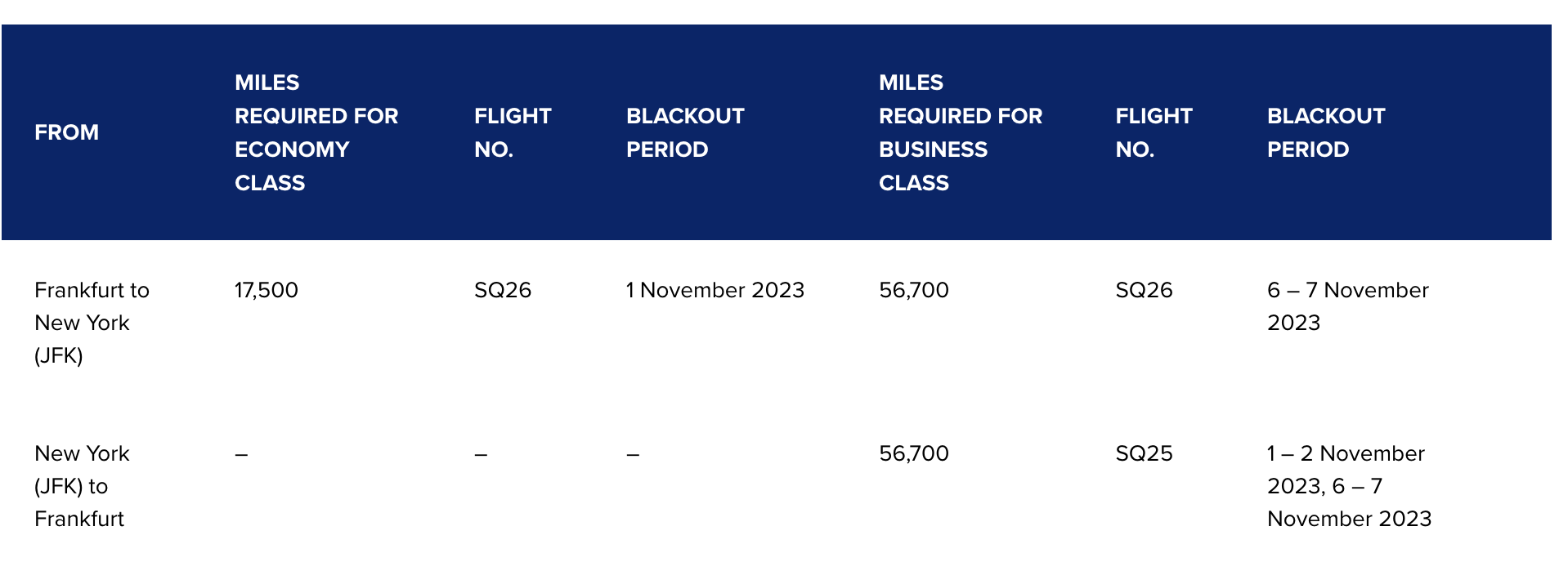
Task: Select the business BLACKOUT PERIOD header
Action: (1326, 132)
